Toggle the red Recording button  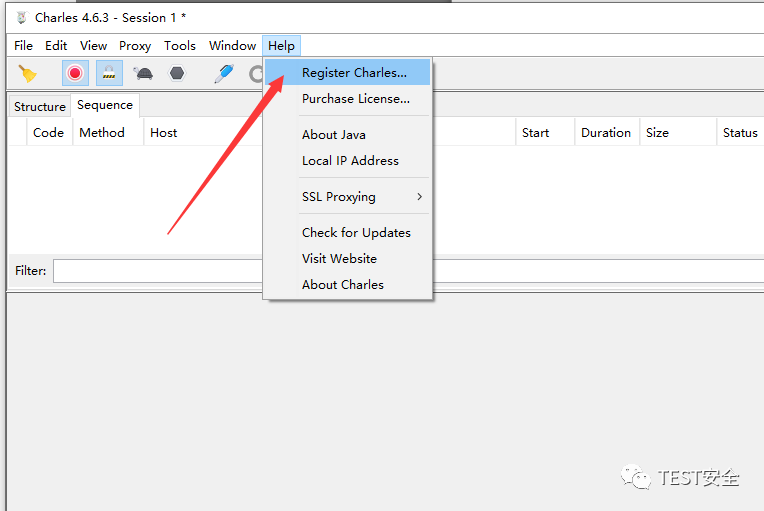click(75, 74)
